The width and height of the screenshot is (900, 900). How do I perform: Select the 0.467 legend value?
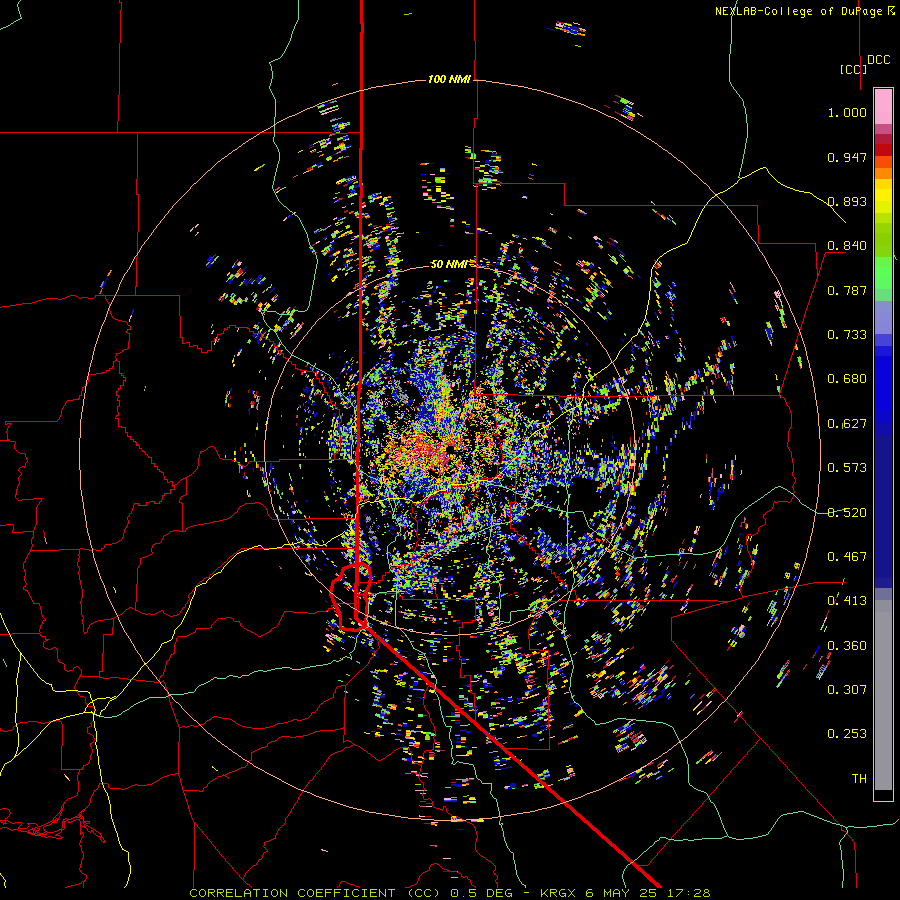point(847,557)
